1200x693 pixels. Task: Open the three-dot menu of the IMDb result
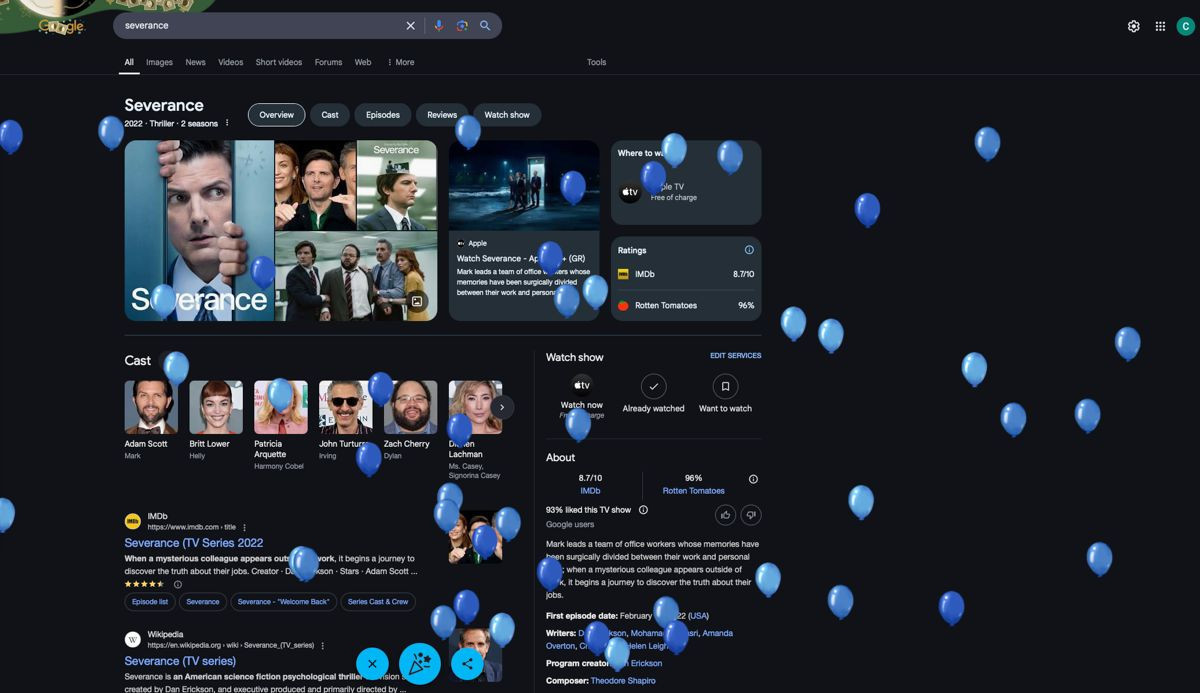(244, 528)
